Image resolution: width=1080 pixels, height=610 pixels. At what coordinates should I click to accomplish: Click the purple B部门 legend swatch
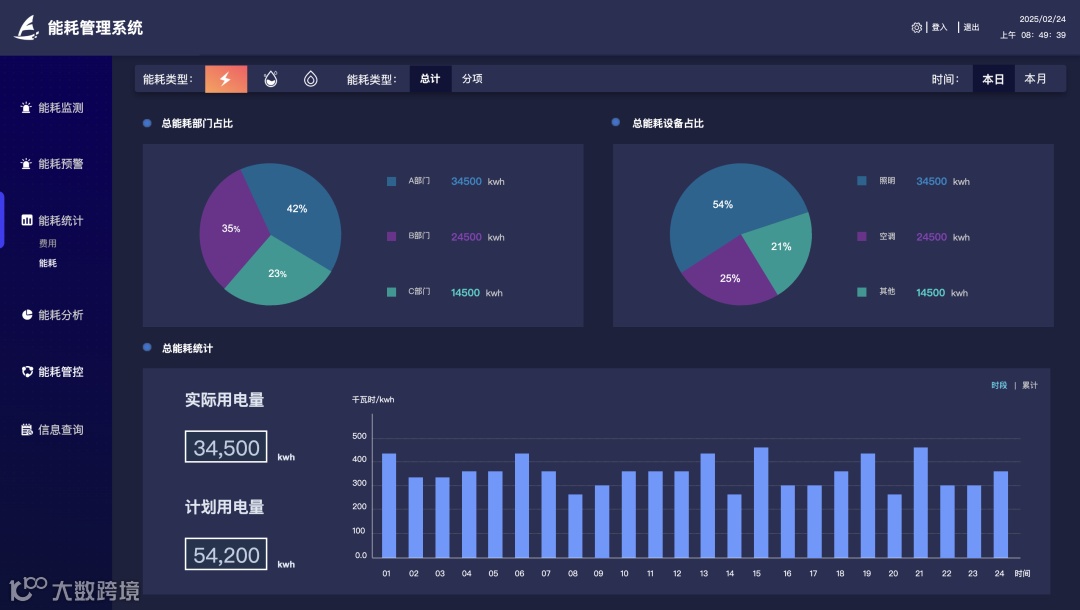pyautogui.click(x=391, y=237)
